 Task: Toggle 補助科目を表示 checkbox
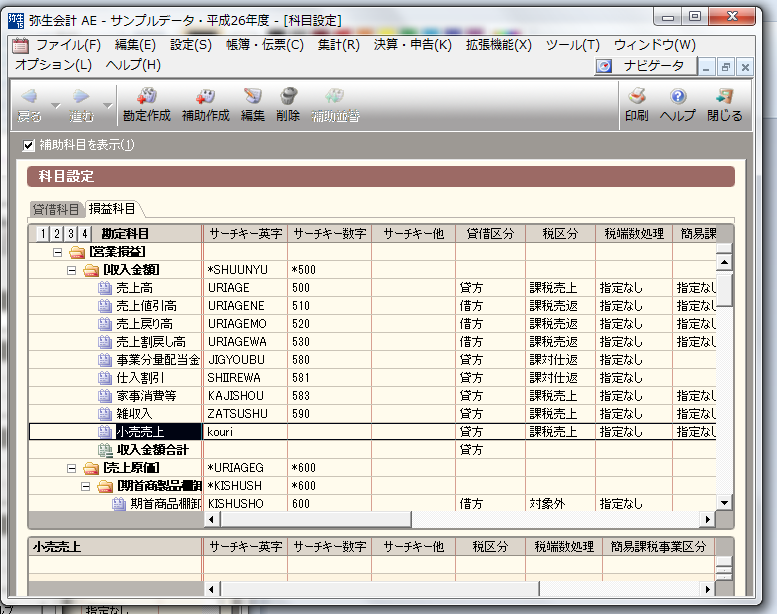pyautogui.click(x=29, y=146)
